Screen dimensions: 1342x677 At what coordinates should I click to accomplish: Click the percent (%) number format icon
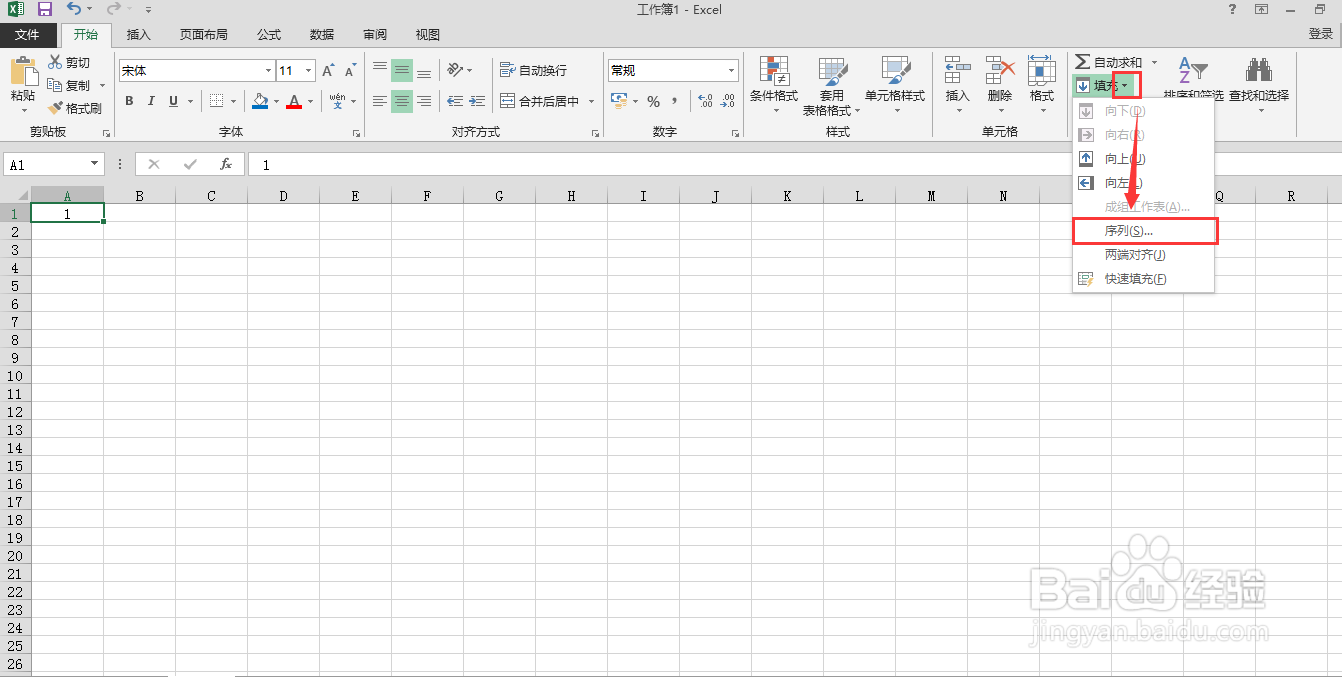point(651,101)
